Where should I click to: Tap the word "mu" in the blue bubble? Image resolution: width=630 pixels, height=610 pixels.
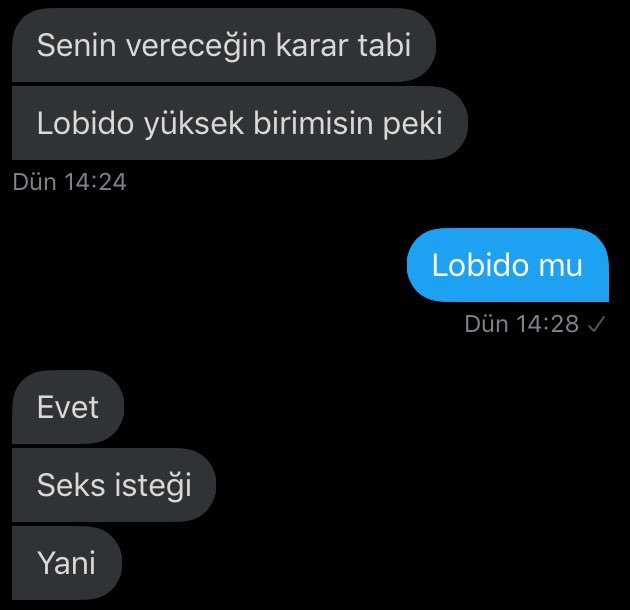[560, 267]
